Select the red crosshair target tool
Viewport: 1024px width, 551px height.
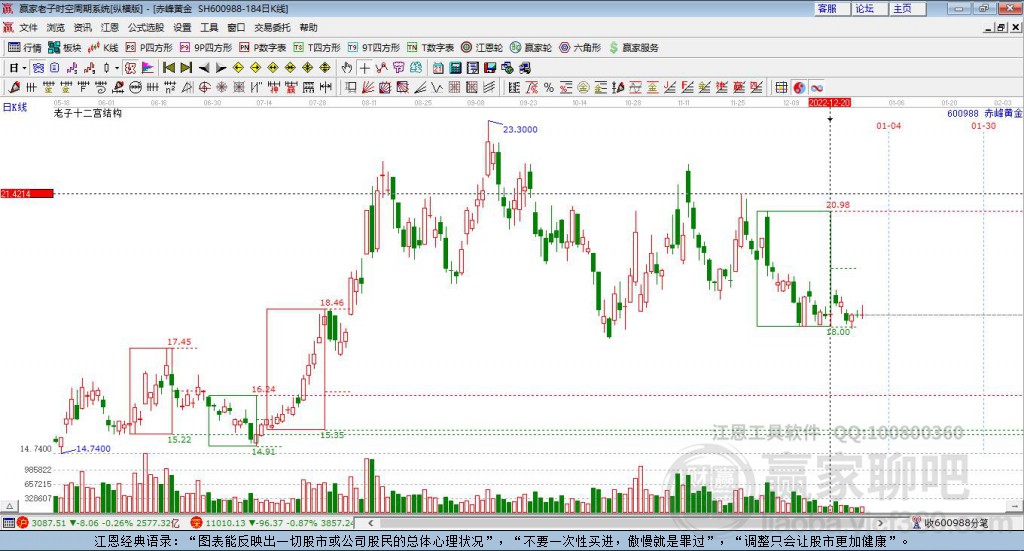tap(204, 87)
